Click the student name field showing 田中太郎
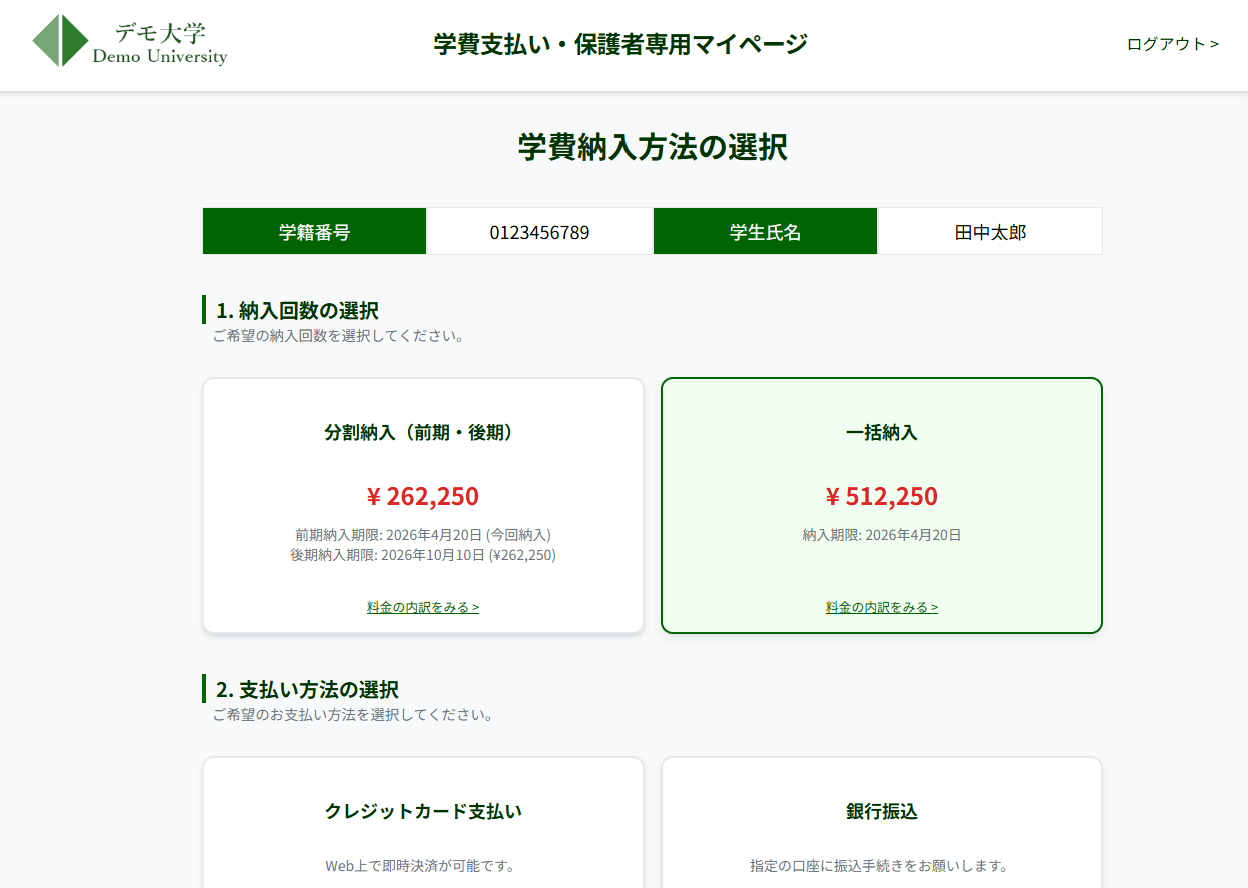Image resolution: width=1248 pixels, height=888 pixels. 989,231
